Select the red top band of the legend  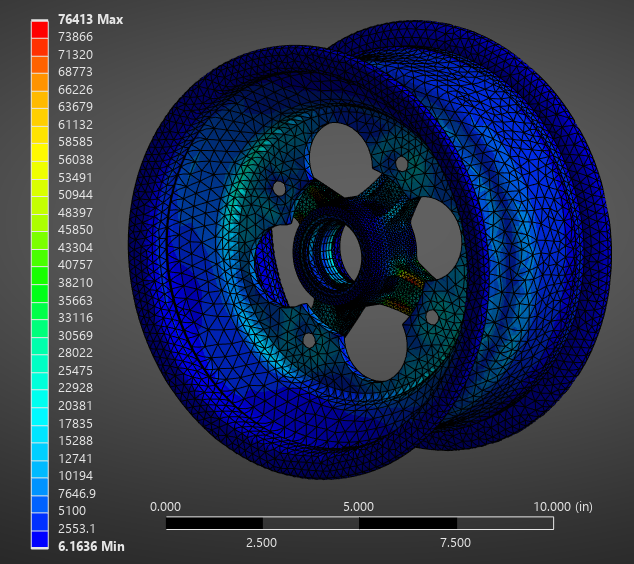coord(40,29)
